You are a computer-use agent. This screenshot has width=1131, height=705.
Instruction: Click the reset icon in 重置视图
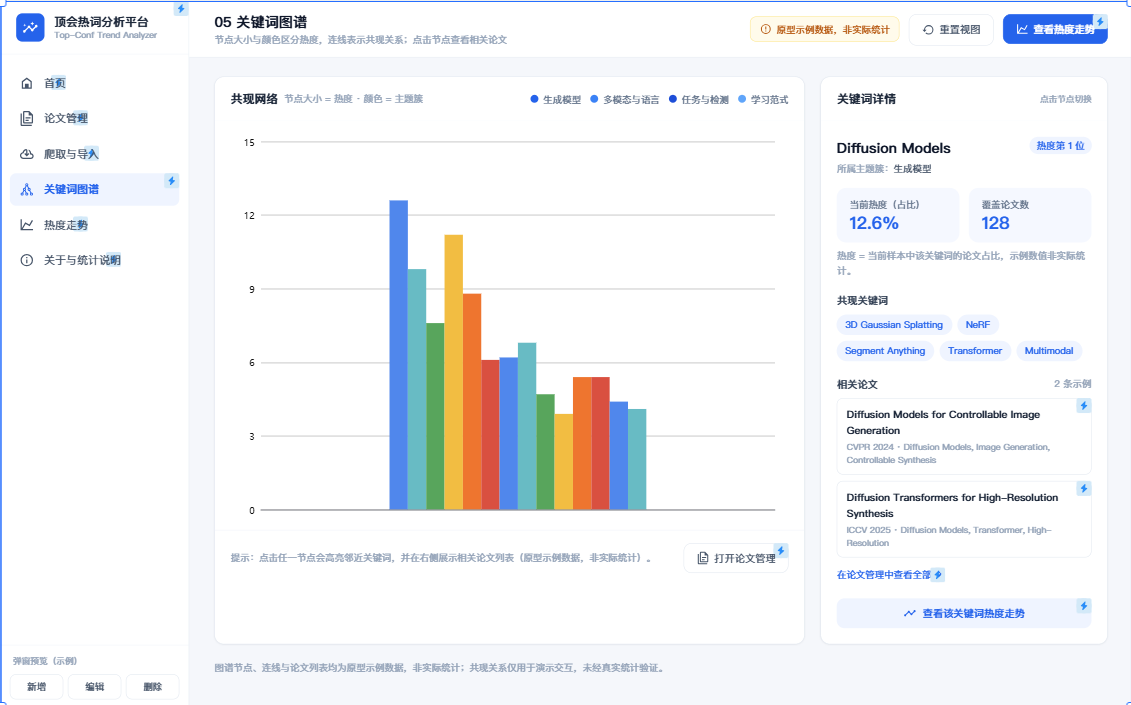(x=928, y=30)
